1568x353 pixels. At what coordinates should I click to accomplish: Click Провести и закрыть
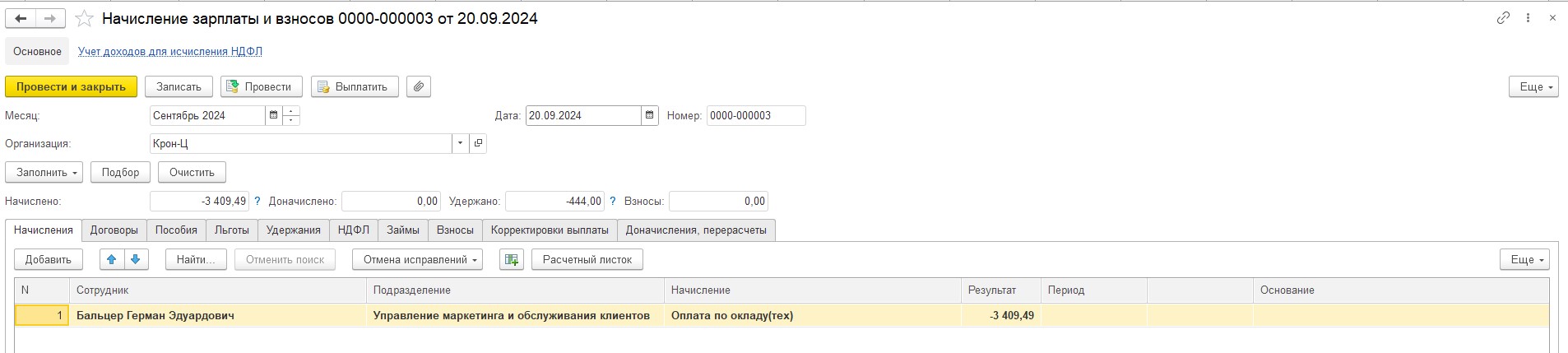(71, 86)
